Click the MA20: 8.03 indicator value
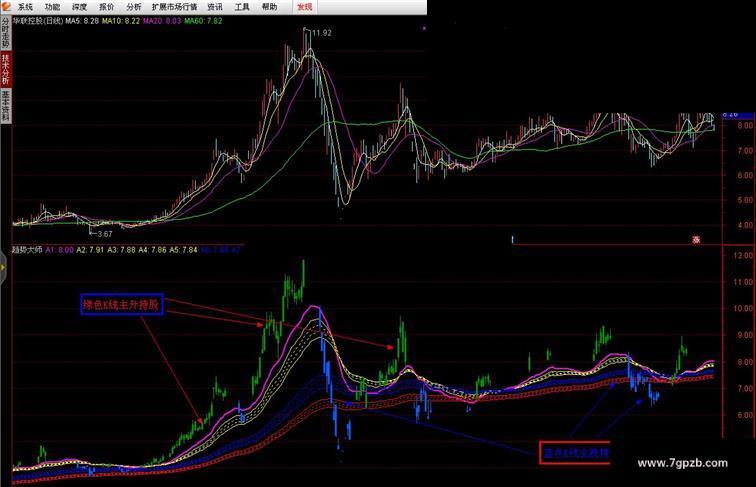The height and width of the screenshot is (487, 756). [162, 21]
